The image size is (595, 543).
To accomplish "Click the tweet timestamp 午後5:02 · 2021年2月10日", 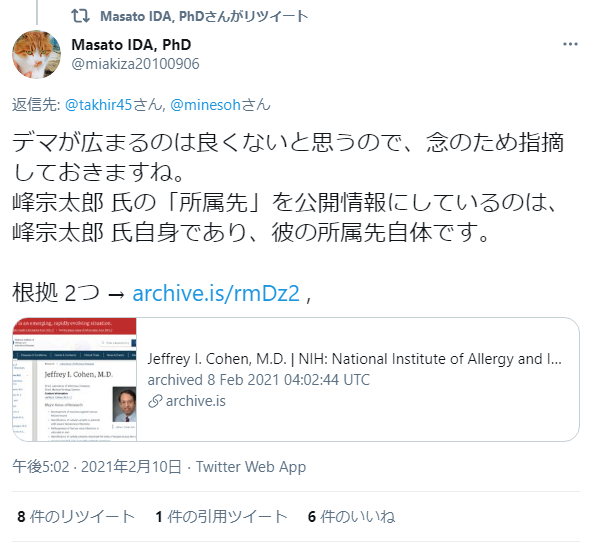I will pyautogui.click(x=97, y=467).
